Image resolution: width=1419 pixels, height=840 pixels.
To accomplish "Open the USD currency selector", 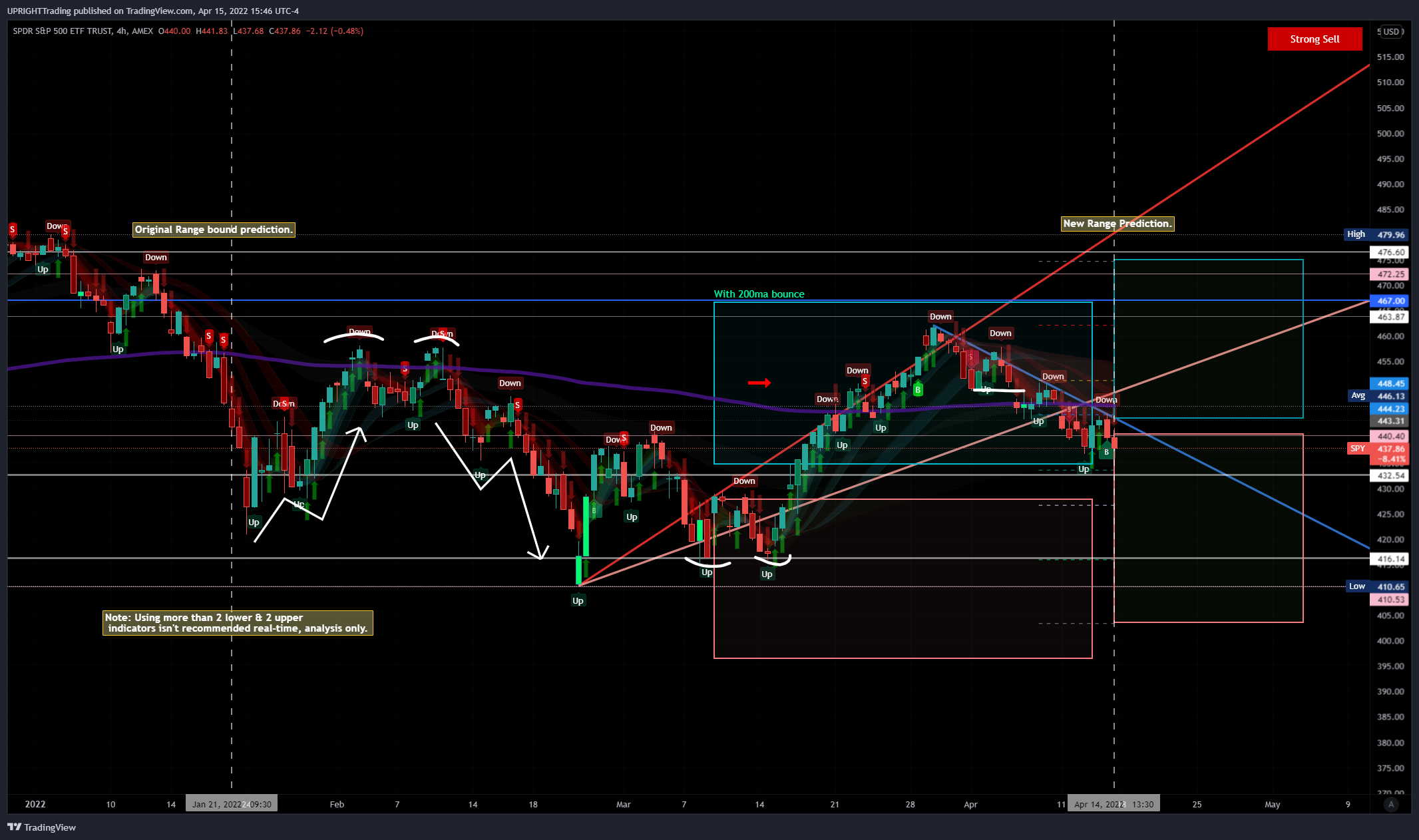I will pos(1391,31).
